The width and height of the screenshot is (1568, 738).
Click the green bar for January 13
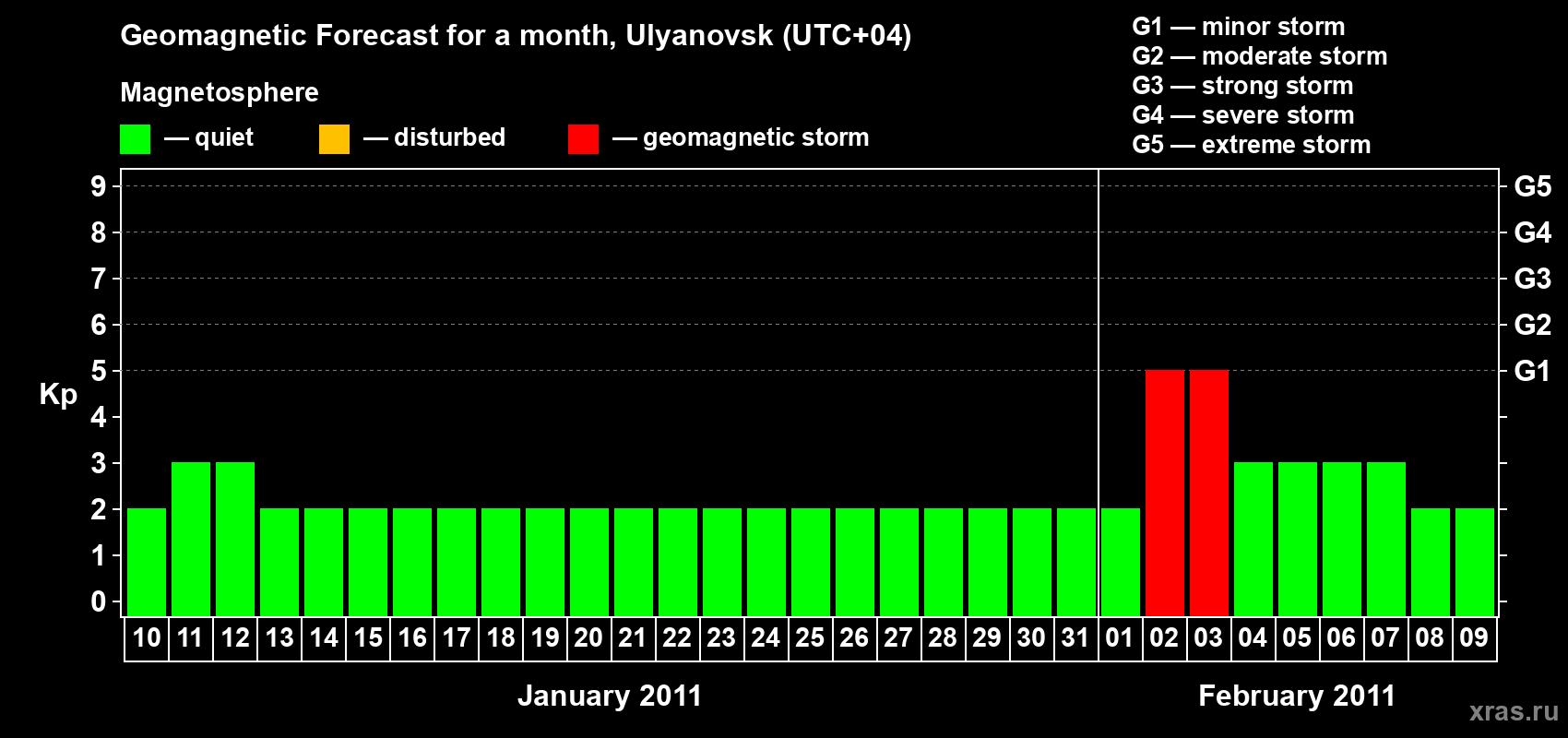[279, 562]
